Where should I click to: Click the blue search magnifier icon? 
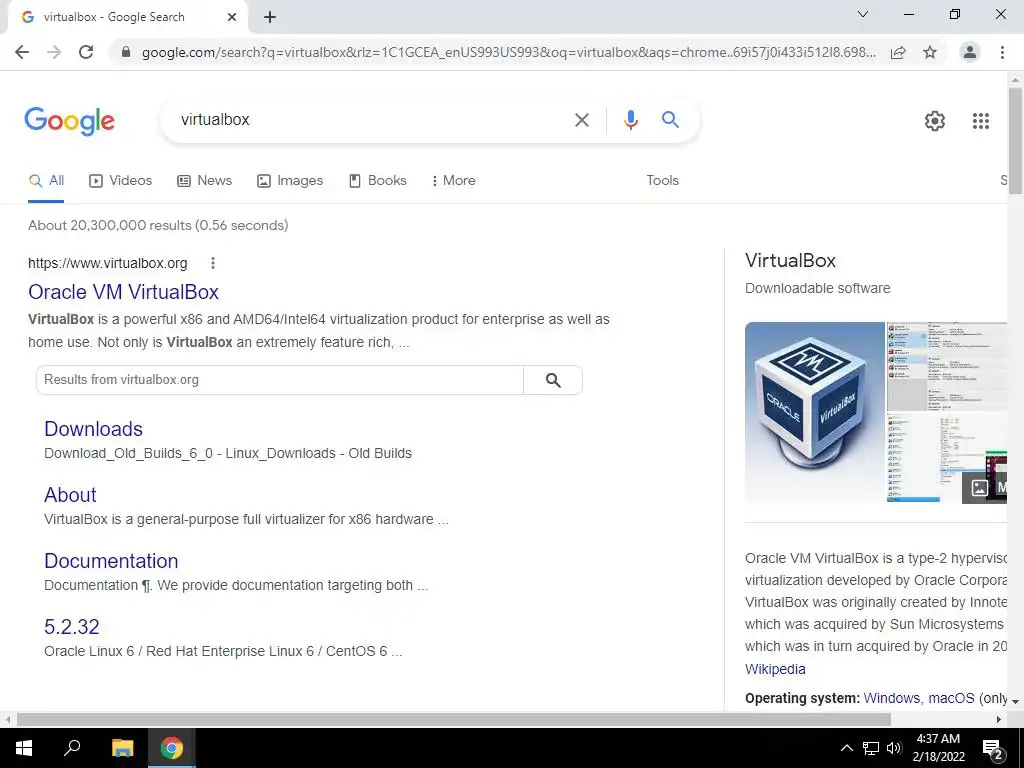pyautogui.click(x=670, y=120)
